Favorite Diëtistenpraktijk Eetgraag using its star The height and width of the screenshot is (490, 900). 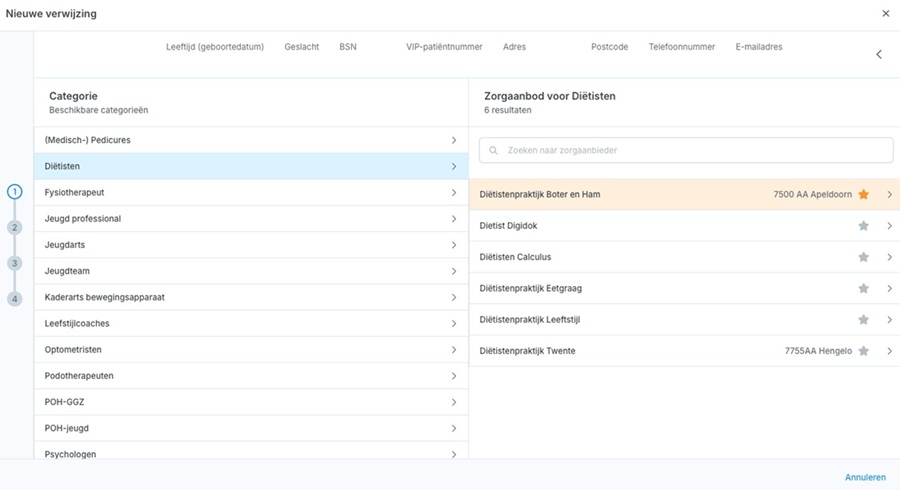coord(863,289)
